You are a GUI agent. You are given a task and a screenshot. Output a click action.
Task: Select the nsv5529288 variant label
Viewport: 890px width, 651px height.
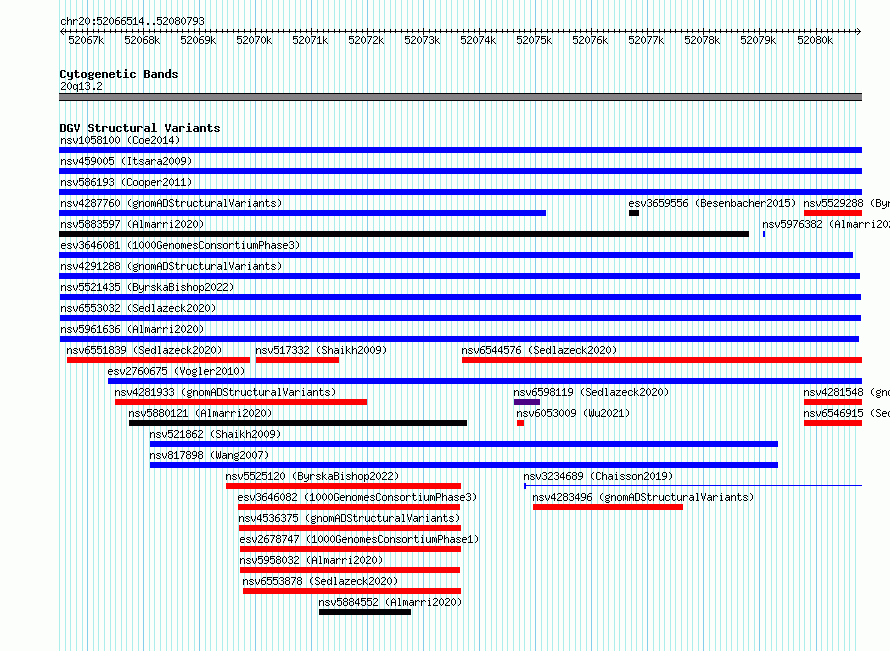click(x=846, y=203)
